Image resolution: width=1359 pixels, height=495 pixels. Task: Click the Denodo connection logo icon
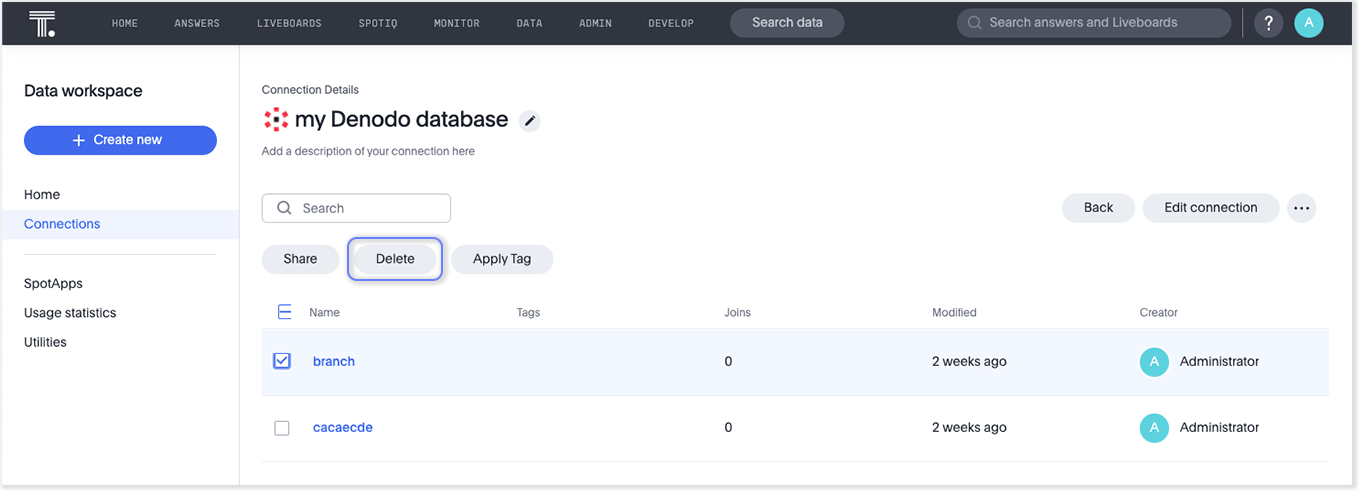click(275, 120)
